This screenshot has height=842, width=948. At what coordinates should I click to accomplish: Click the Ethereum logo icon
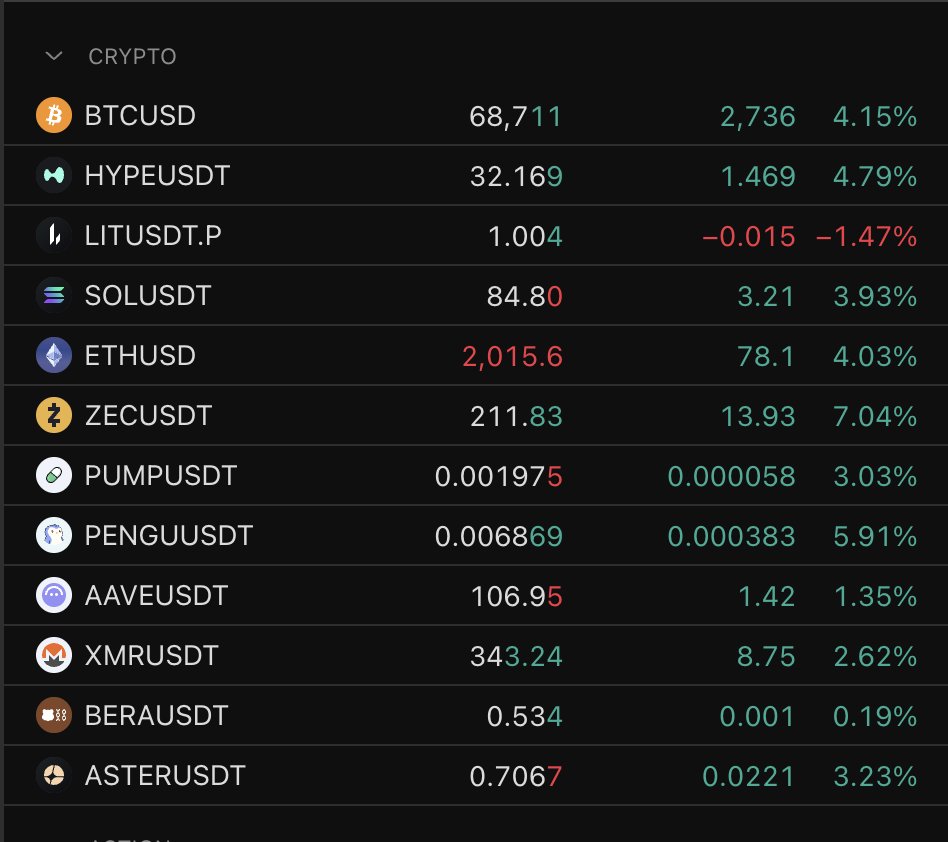pyautogui.click(x=54, y=355)
